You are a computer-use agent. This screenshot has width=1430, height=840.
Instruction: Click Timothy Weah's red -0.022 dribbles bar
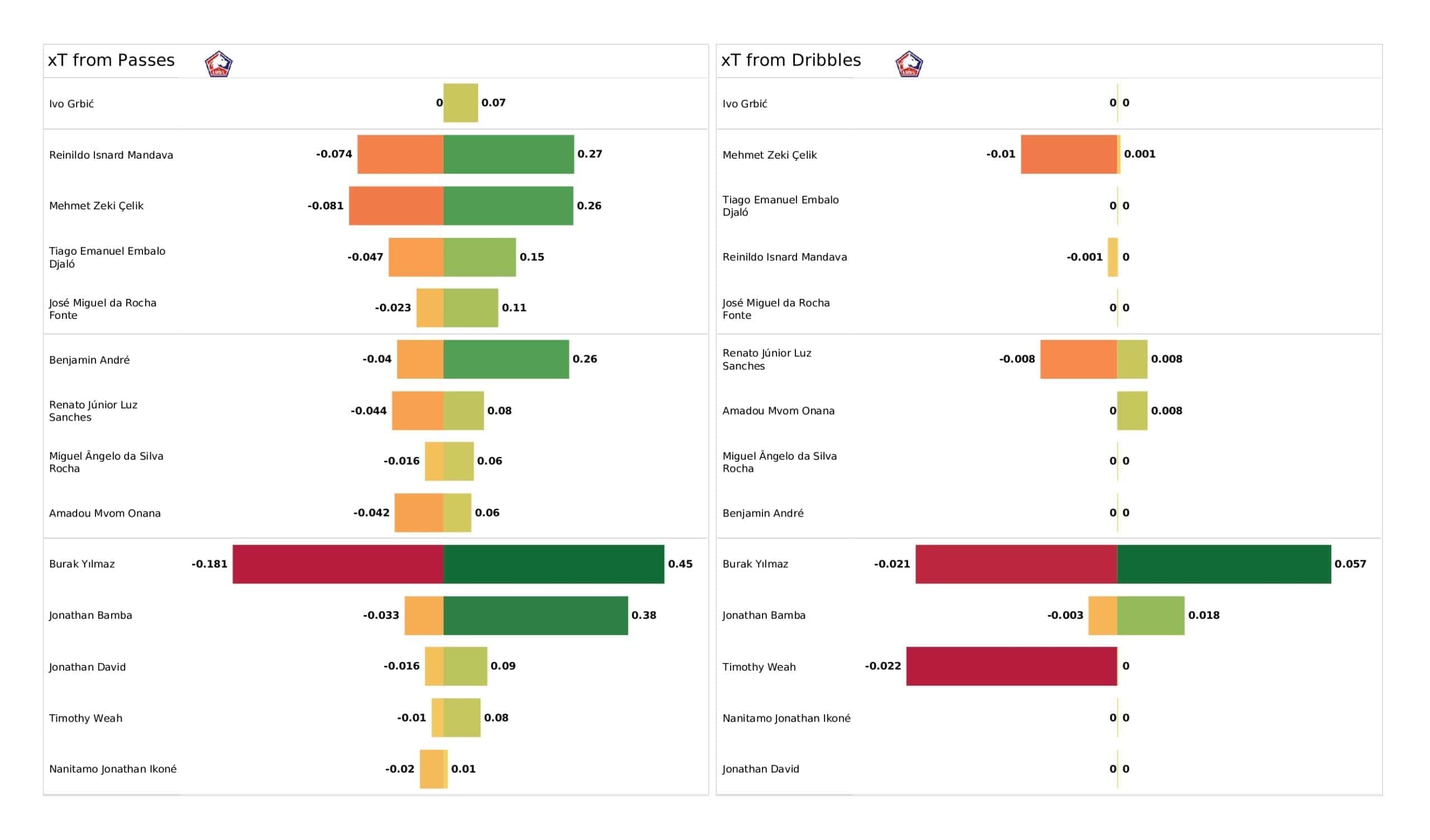coord(1011,666)
